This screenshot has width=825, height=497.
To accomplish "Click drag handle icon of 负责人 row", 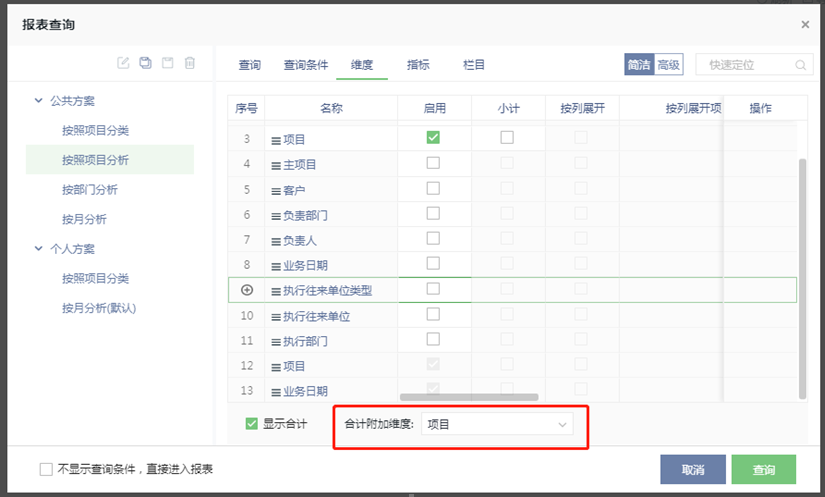I will tap(276, 241).
